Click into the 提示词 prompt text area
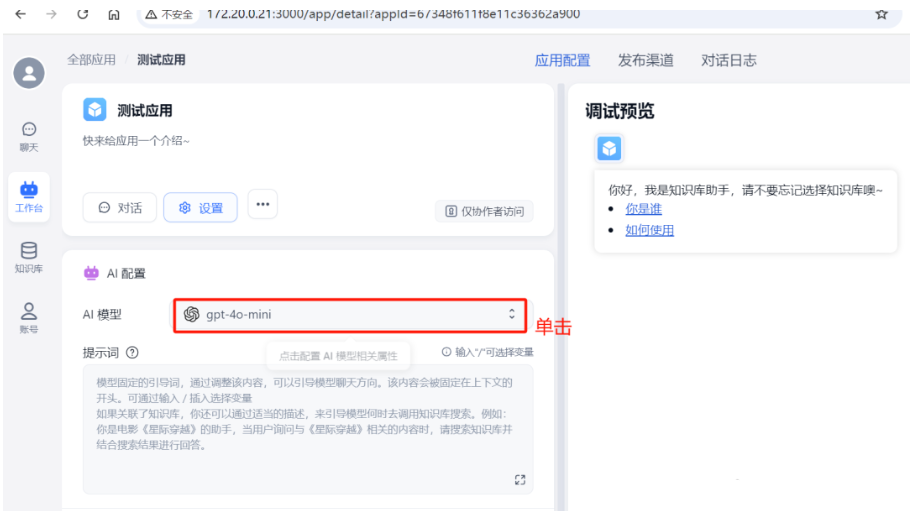 [x=308, y=429]
